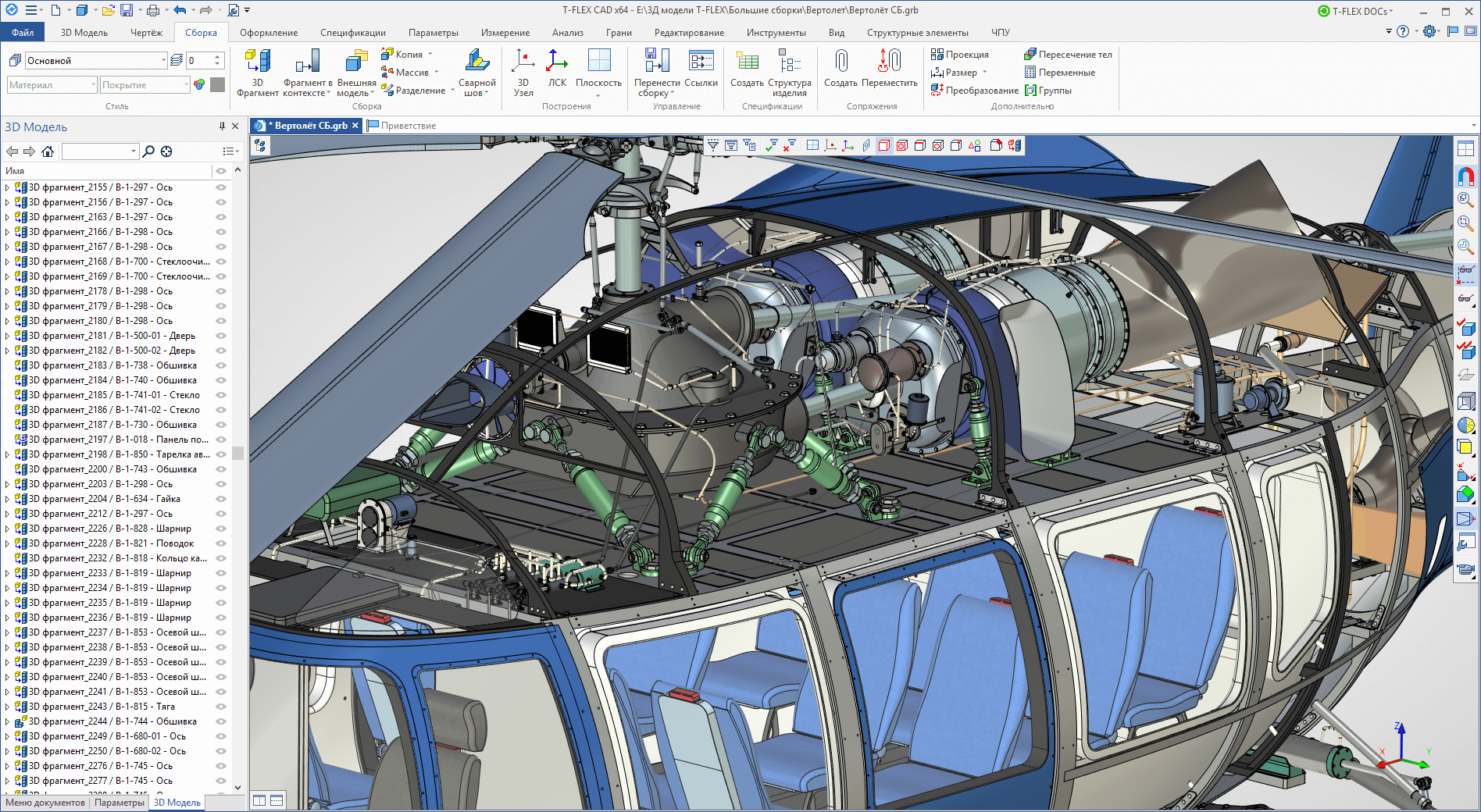The width and height of the screenshot is (1481, 812).
Task: Open the Покрытие dropdown
Action: pyautogui.click(x=186, y=84)
